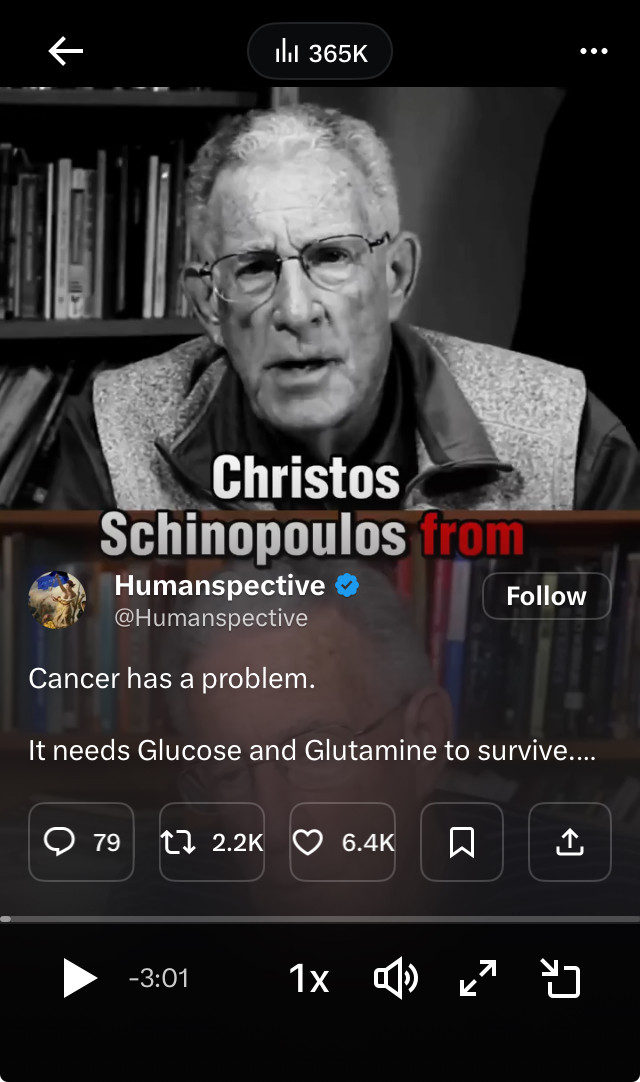The image size is (640, 1082).
Task: Follow the Humanspective account
Action: coord(546,596)
